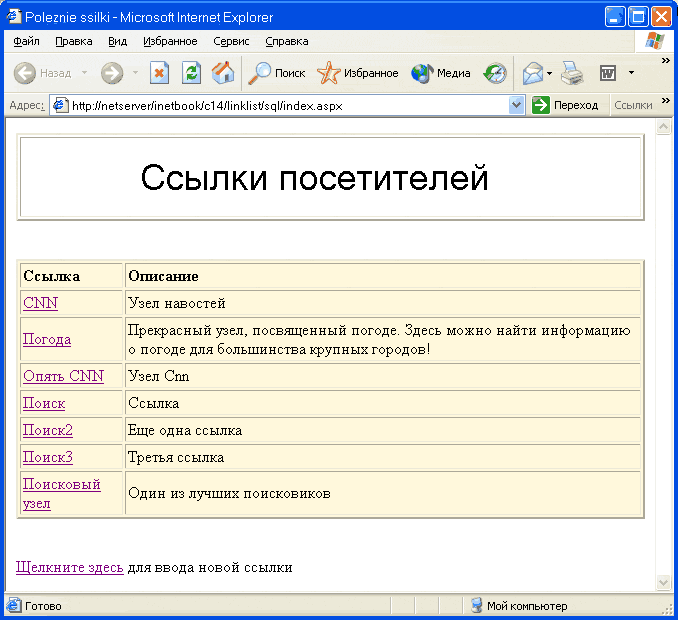Viewport: 678px width, 620px height.
Task: Open the Избранное menu in menu bar
Action: tap(170, 42)
